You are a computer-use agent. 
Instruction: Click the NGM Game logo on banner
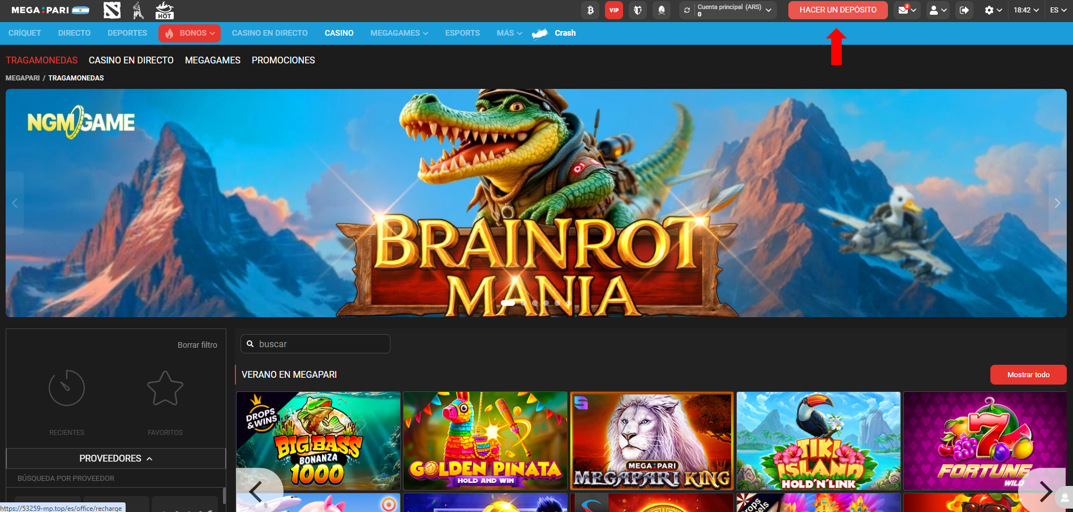pos(81,123)
